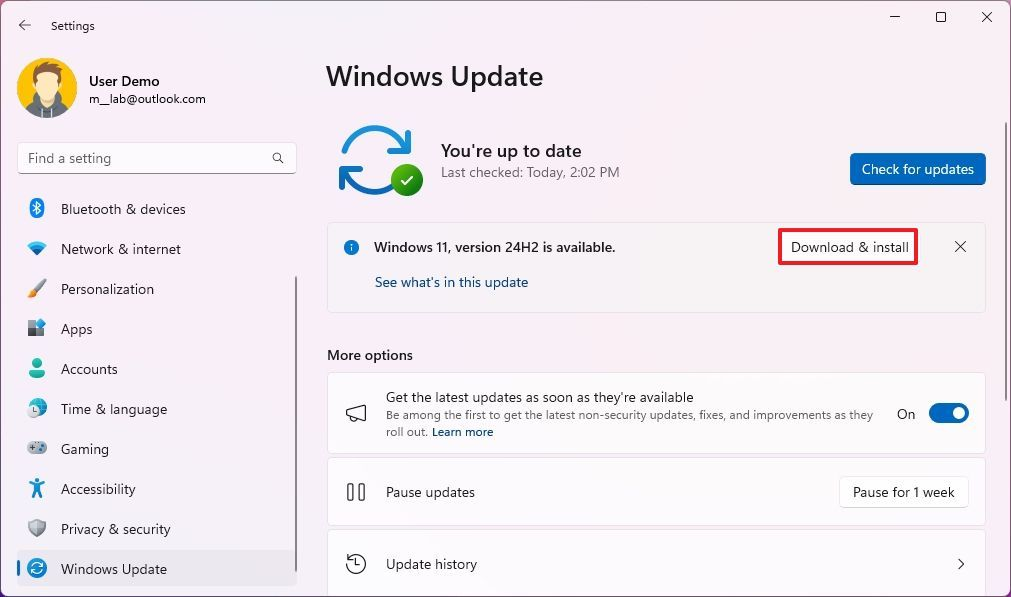Maximize the Settings window
Image resolution: width=1011 pixels, height=597 pixels.
tap(941, 17)
